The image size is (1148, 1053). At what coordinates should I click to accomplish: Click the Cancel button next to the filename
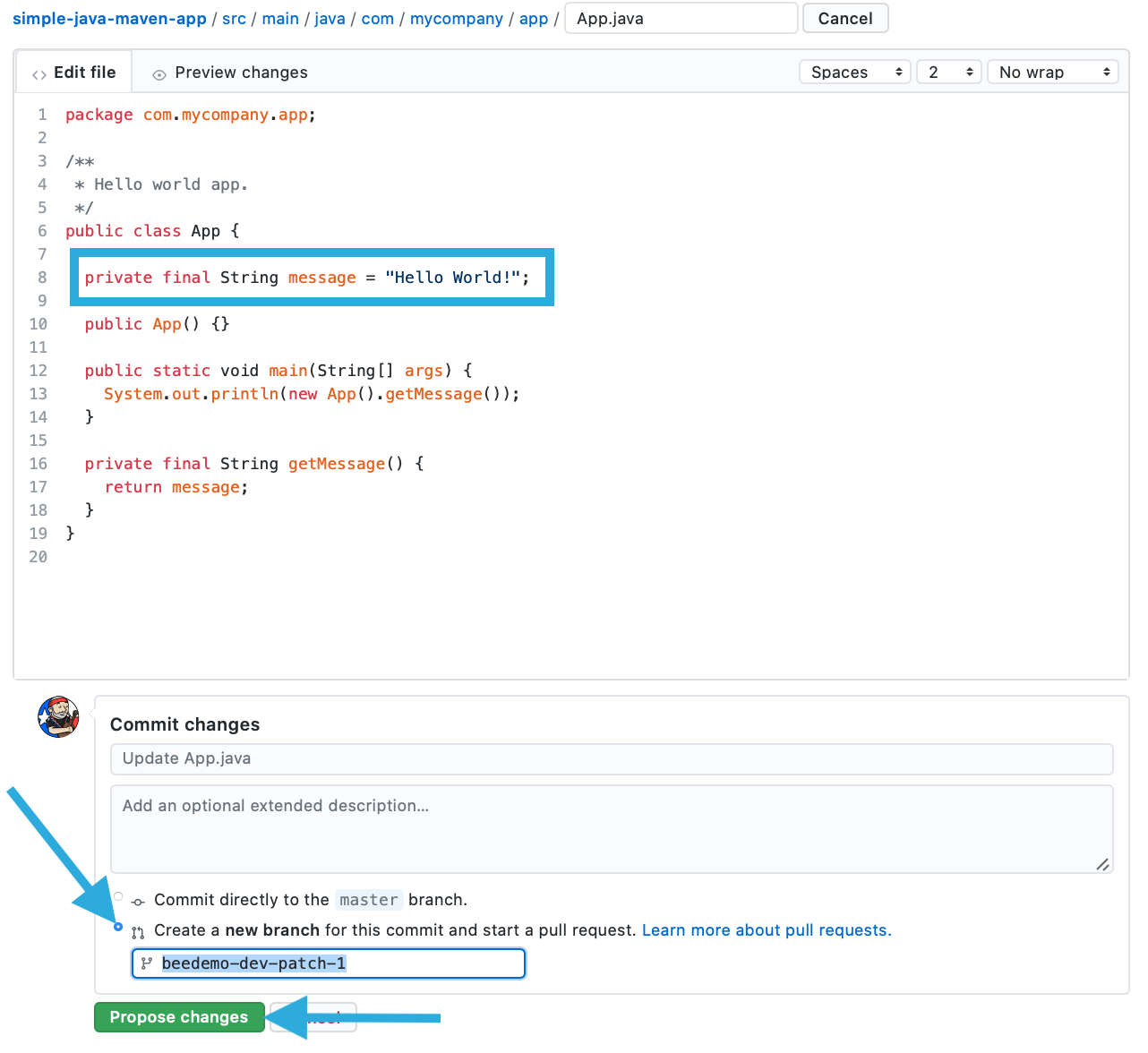(844, 19)
